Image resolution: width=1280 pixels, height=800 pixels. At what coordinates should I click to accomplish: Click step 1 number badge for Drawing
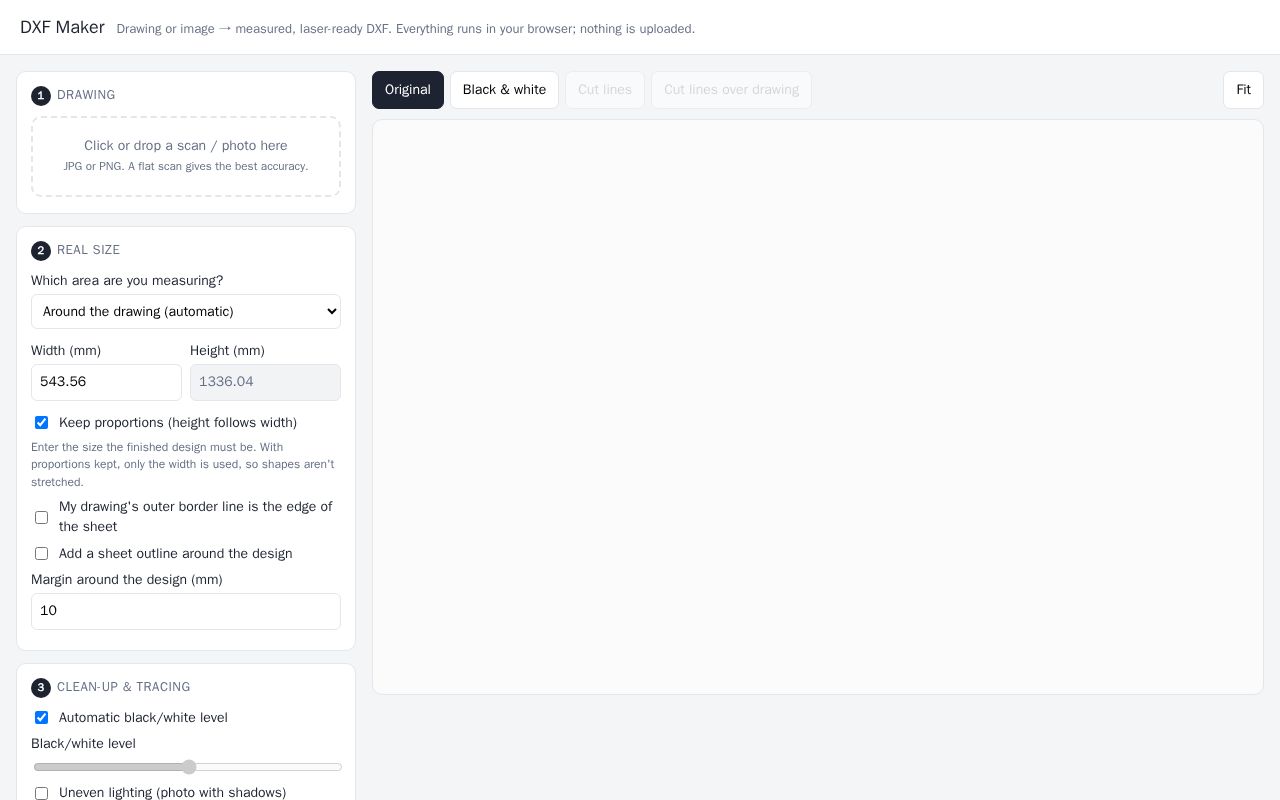coord(41,96)
